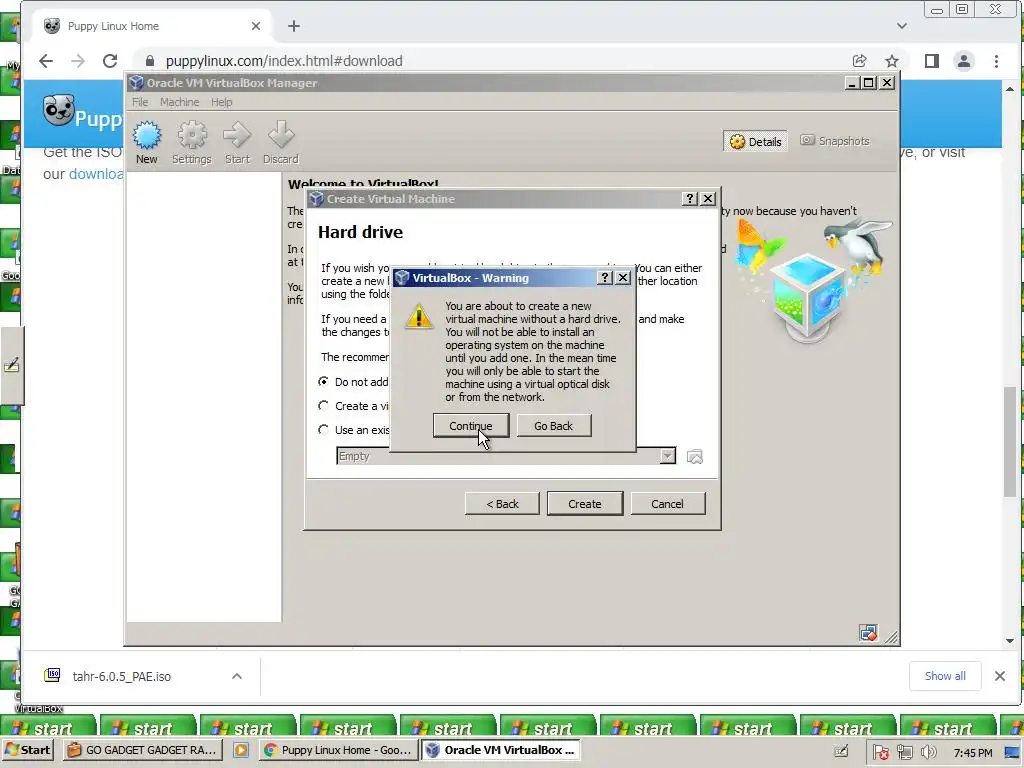Select Do not add a virtual hard drive
Image resolution: width=1024 pixels, height=768 pixels.
[x=323, y=381]
